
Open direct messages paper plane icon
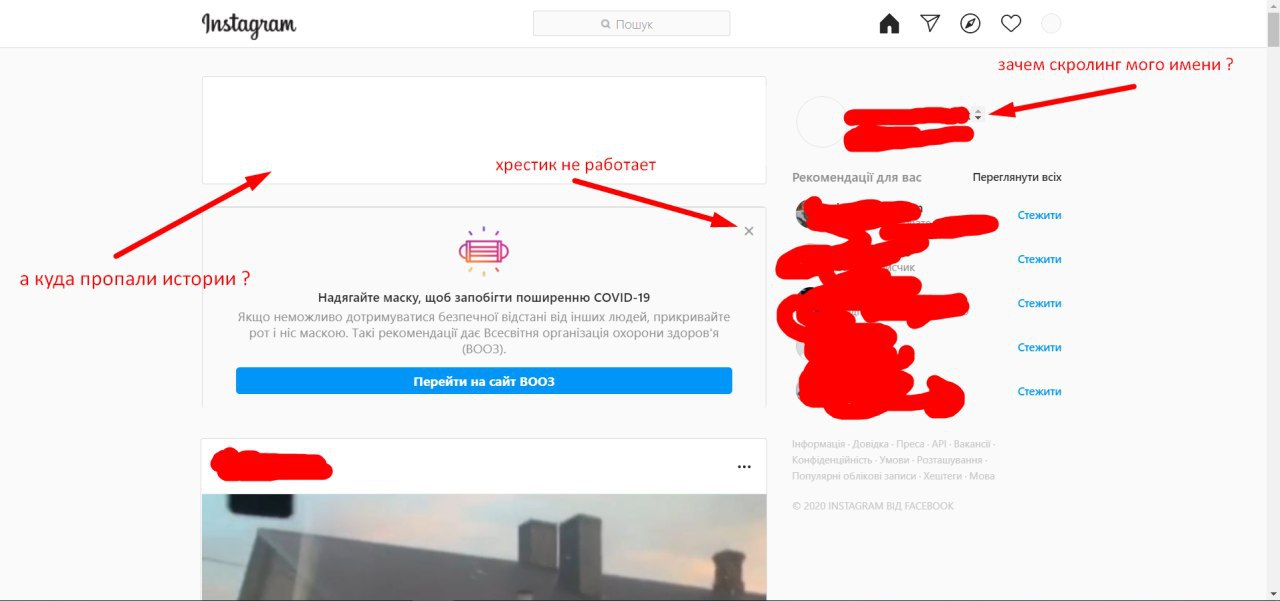[x=930, y=24]
